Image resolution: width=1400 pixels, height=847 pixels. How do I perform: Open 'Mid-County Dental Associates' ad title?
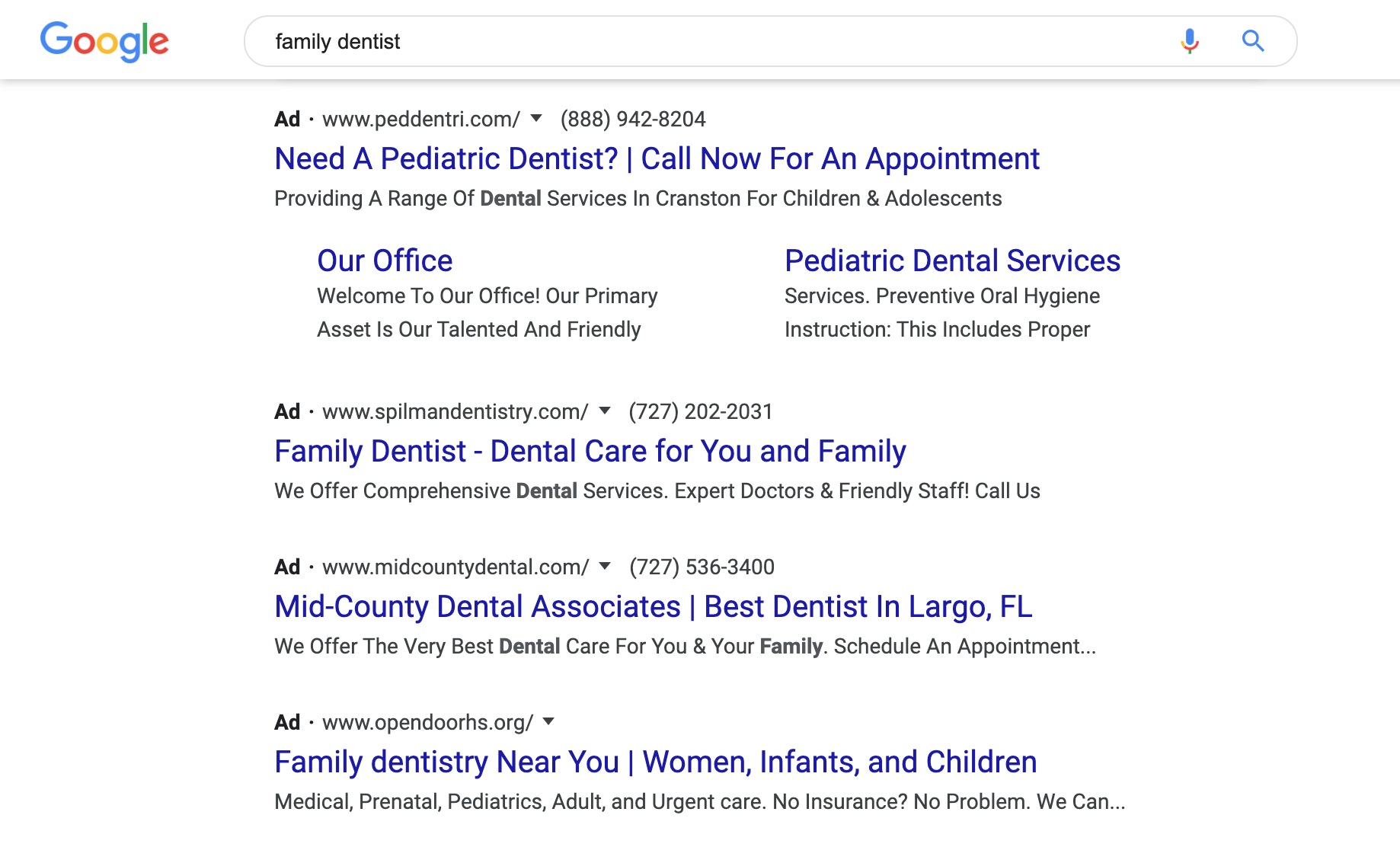pyautogui.click(x=654, y=606)
